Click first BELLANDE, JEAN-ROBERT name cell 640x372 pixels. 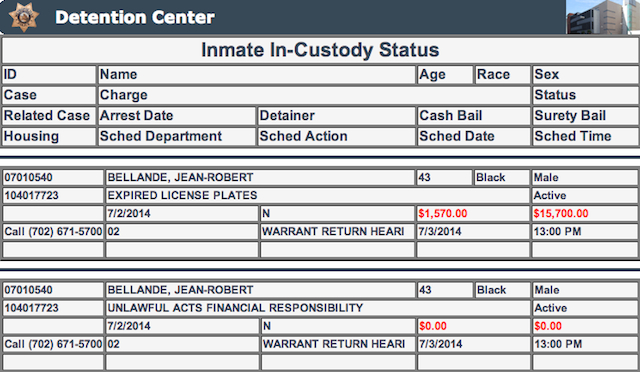(x=260, y=178)
